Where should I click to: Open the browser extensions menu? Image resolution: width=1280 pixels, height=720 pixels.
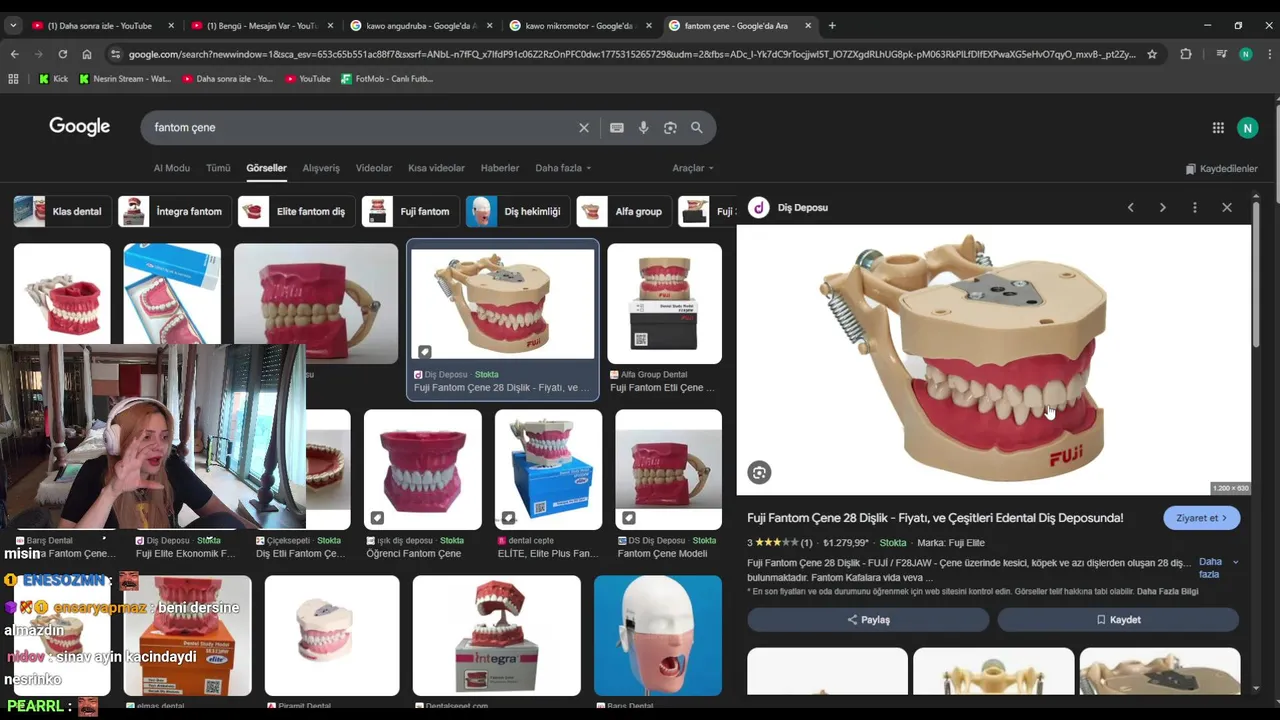point(1186,54)
